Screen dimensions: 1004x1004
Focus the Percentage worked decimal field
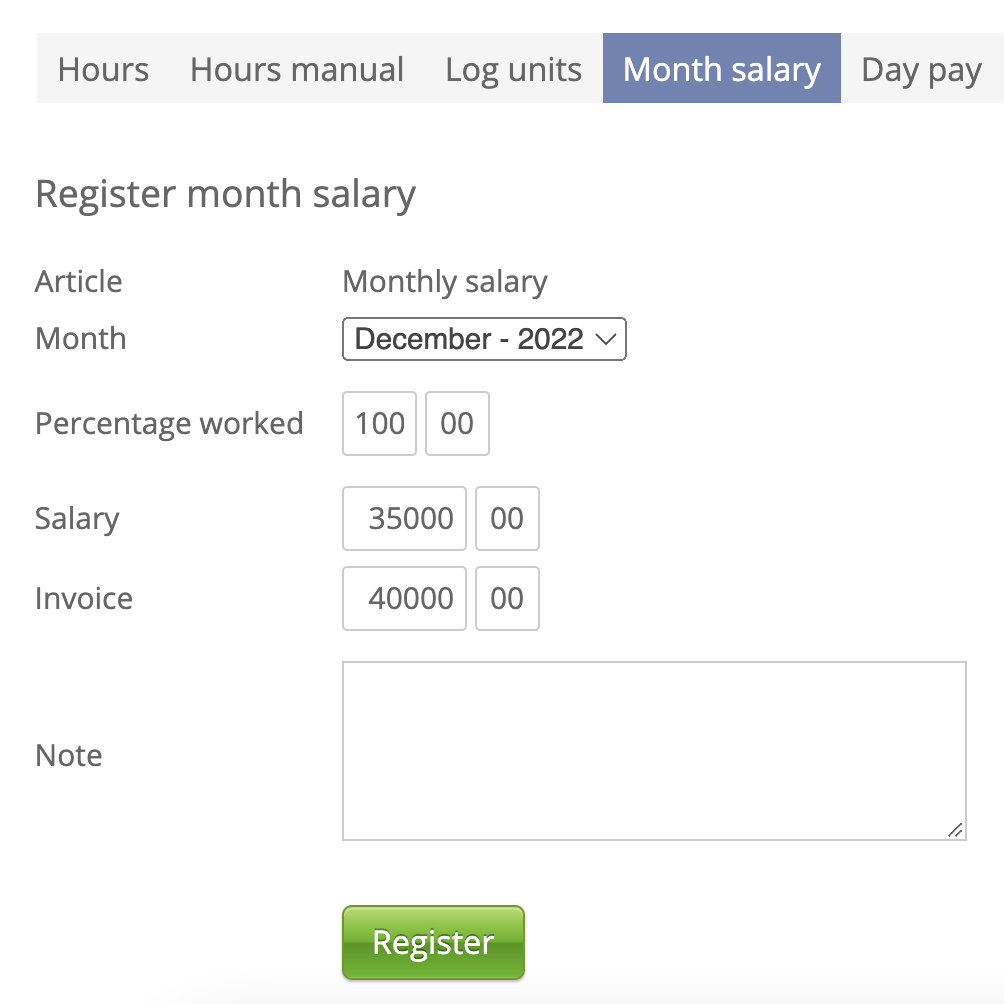457,423
